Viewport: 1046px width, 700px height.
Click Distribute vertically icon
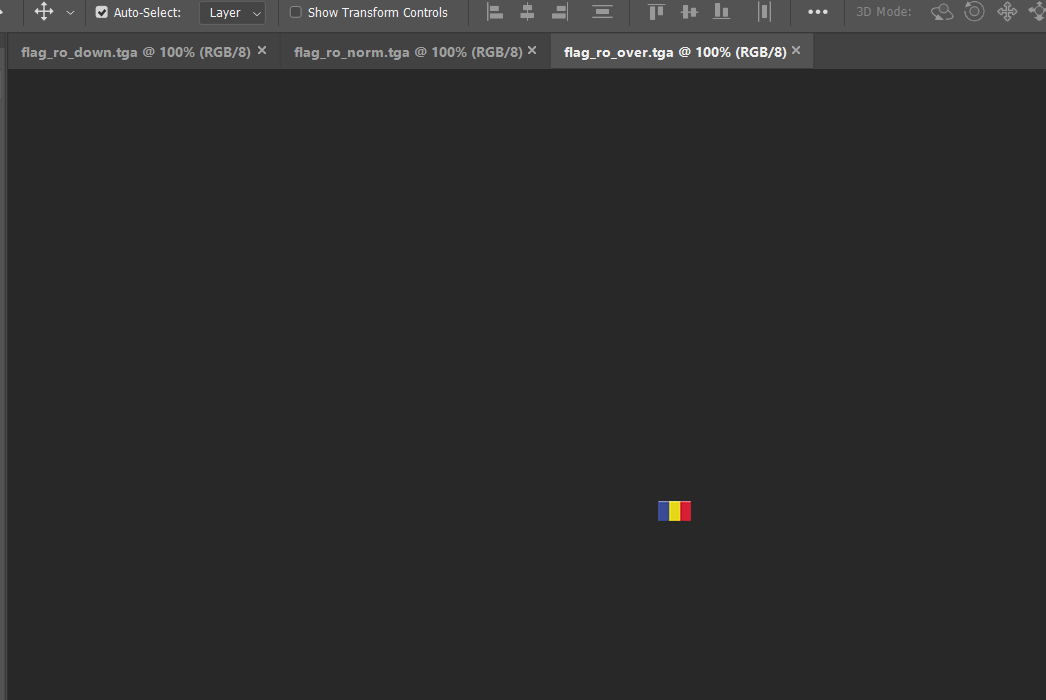(x=602, y=12)
